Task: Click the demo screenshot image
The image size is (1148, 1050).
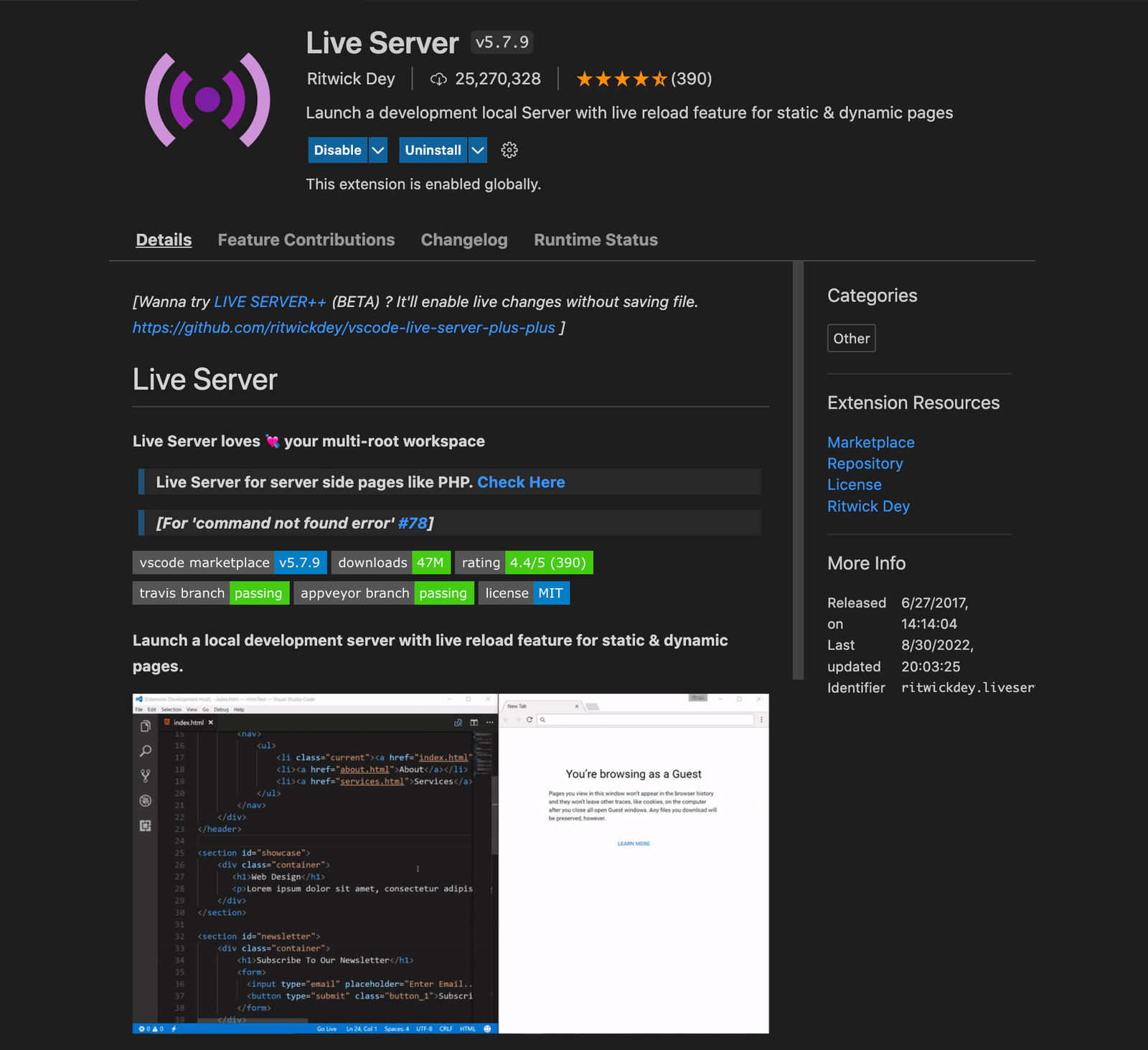Action: (x=451, y=864)
